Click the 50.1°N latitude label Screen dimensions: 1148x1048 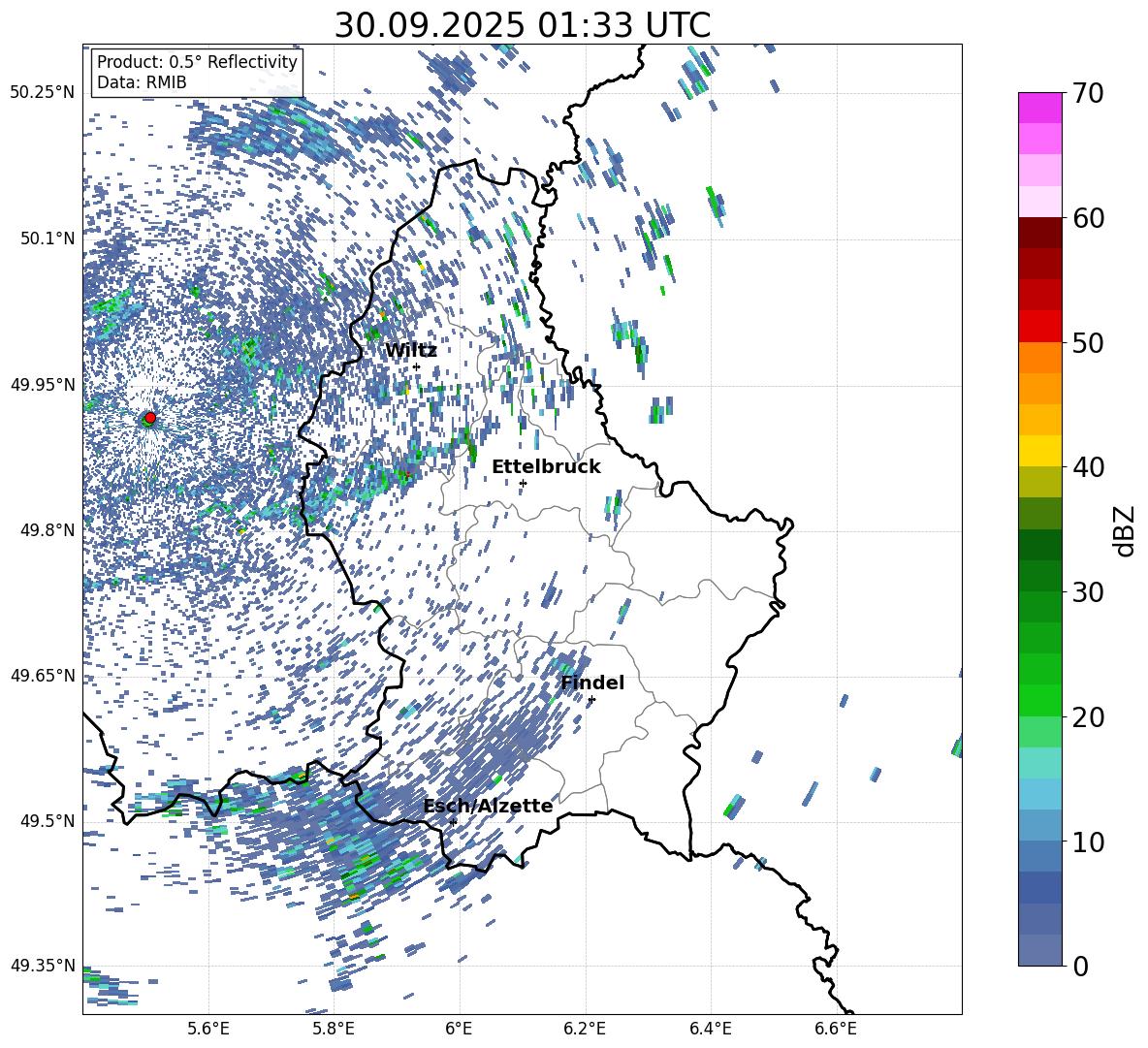coord(48,238)
